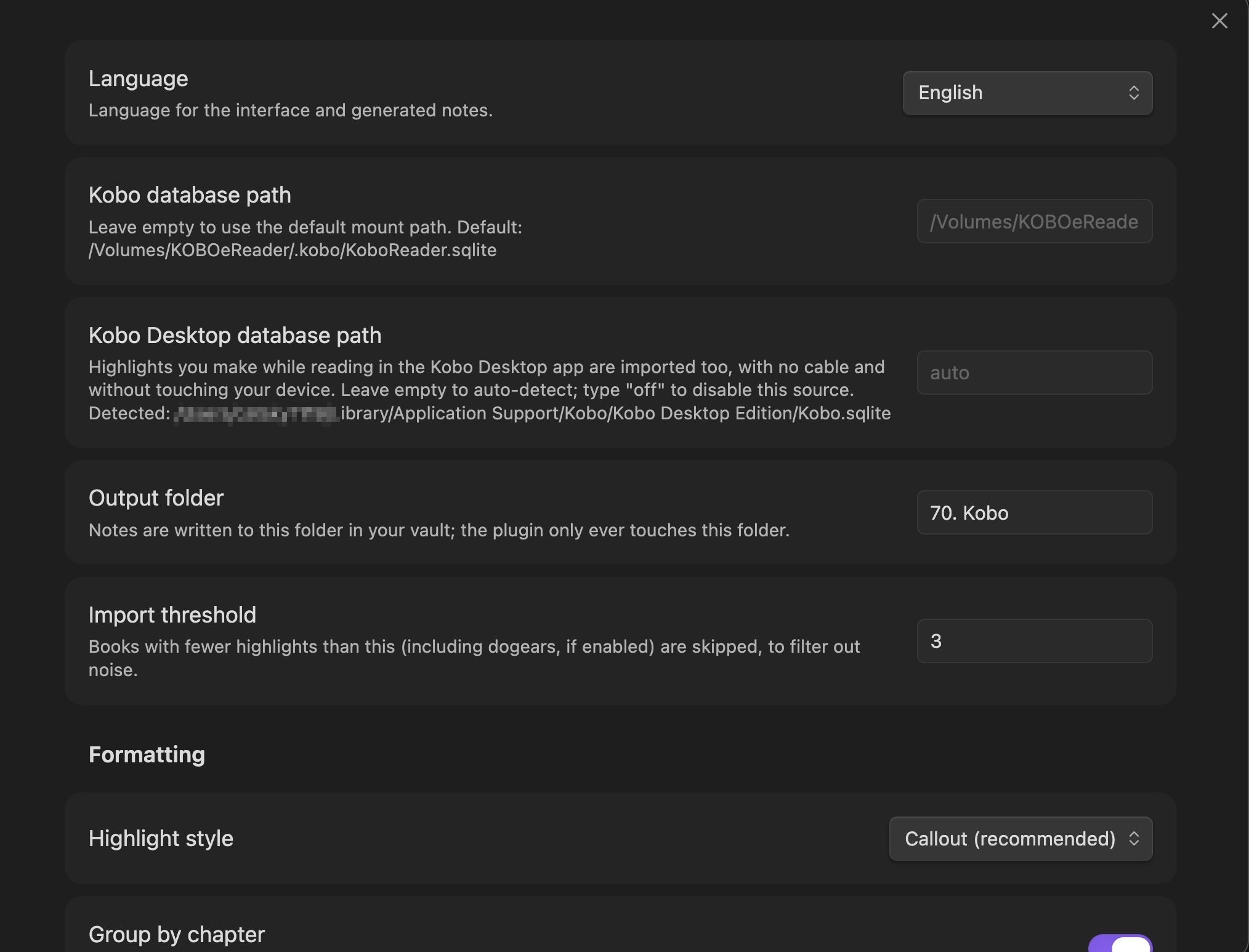
Task: Click the Kobo database path input field
Action: point(1035,221)
